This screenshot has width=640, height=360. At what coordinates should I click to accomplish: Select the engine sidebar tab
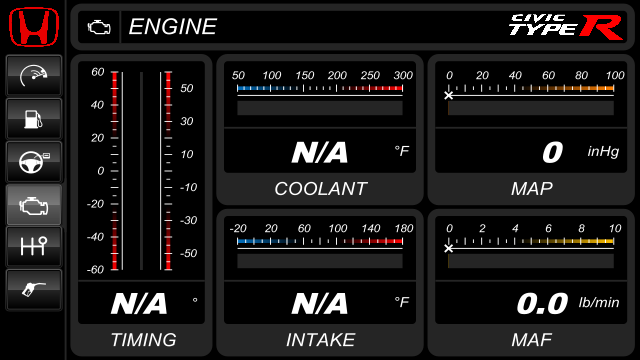coord(34,204)
